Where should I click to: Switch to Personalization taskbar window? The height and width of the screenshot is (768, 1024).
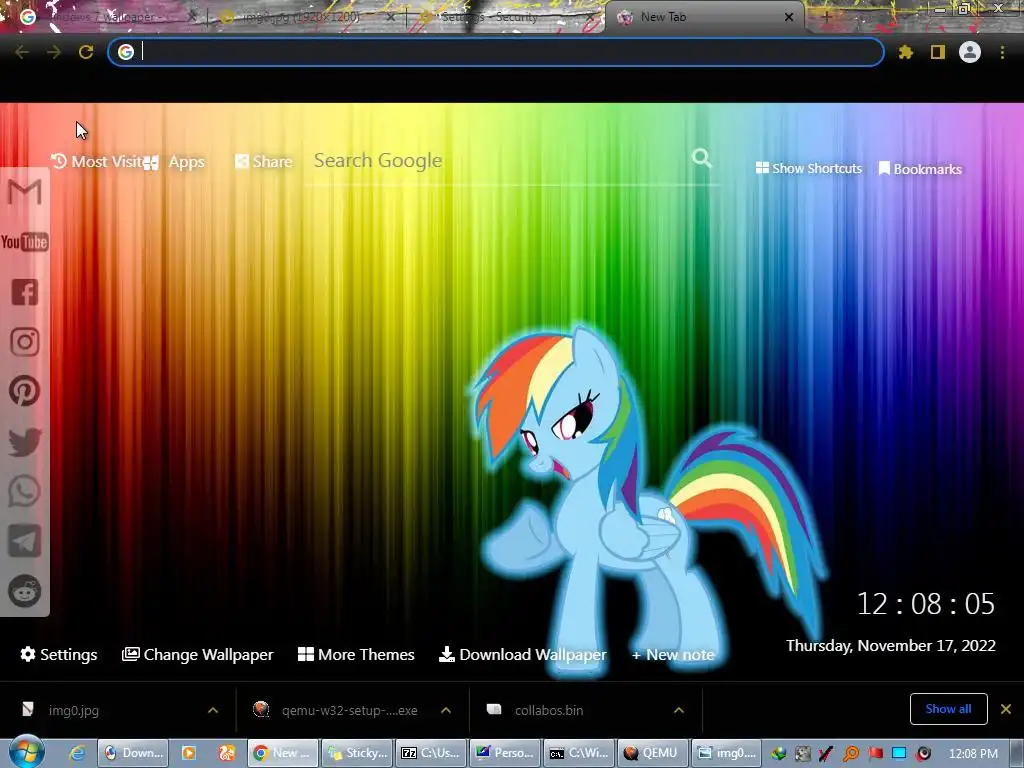pyautogui.click(x=505, y=753)
